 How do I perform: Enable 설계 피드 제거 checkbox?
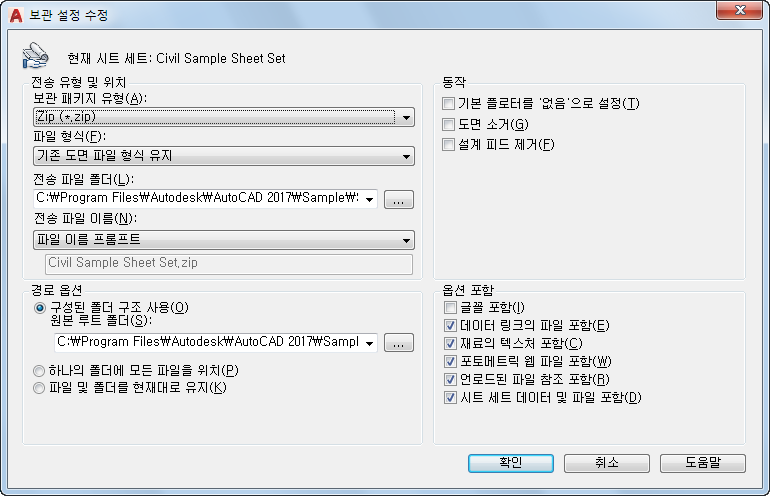[x=448, y=144]
